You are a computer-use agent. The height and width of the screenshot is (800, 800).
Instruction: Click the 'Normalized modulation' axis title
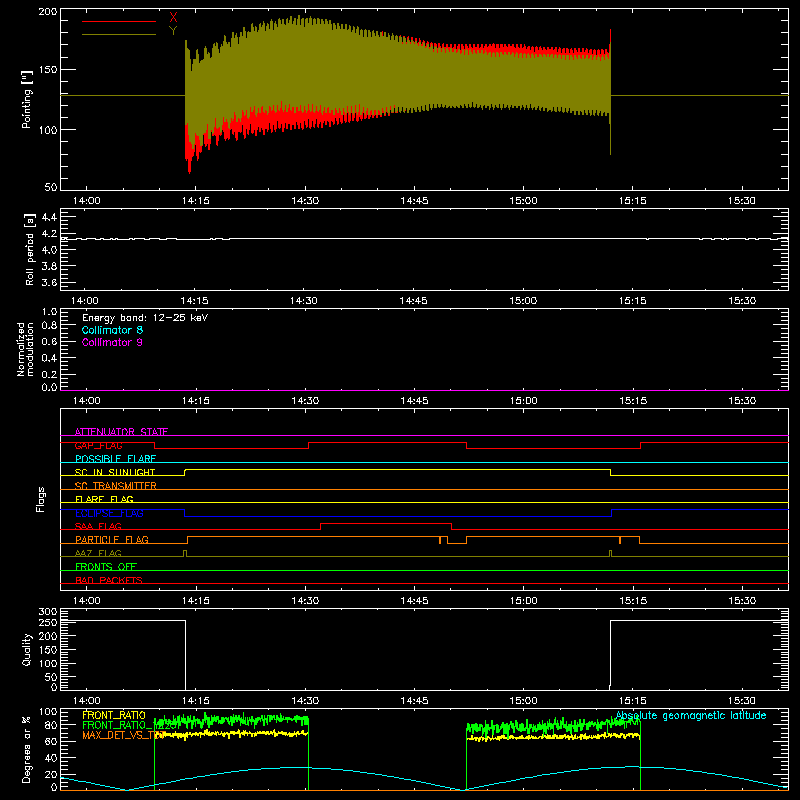coord(25,349)
